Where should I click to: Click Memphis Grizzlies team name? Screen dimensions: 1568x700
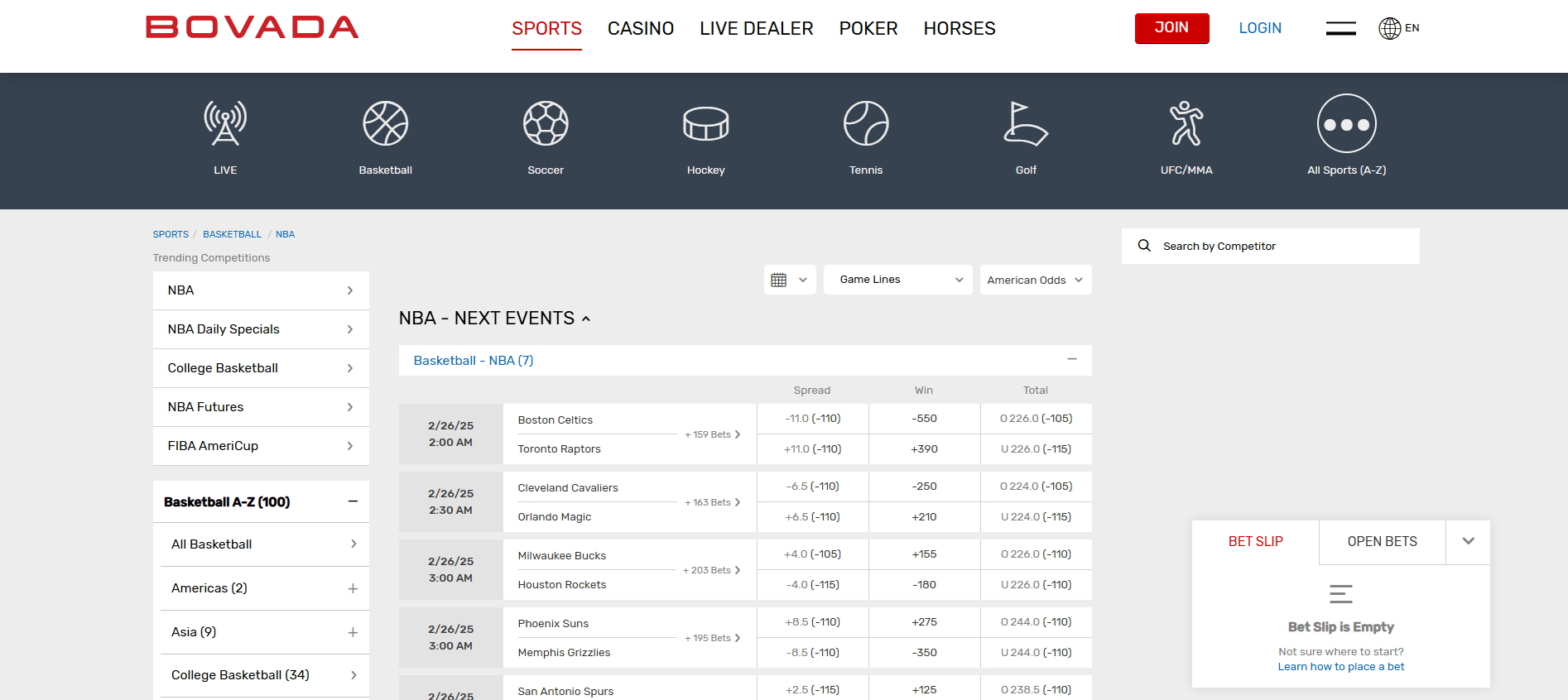pyautogui.click(x=564, y=653)
